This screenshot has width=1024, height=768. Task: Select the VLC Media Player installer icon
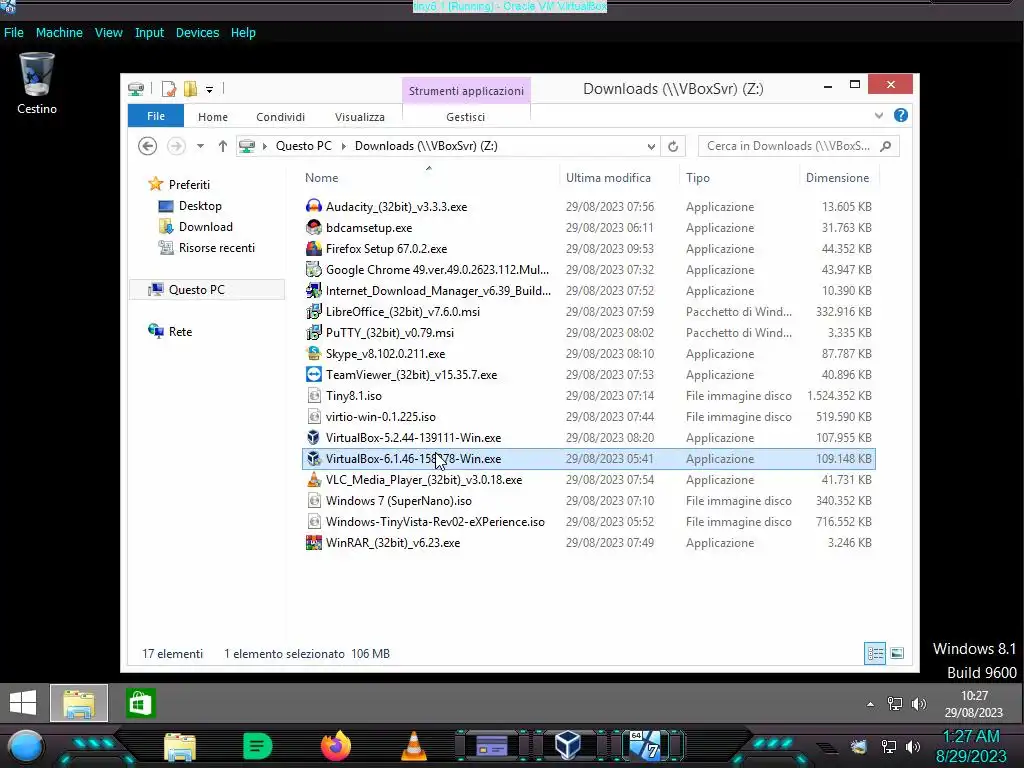(x=313, y=479)
